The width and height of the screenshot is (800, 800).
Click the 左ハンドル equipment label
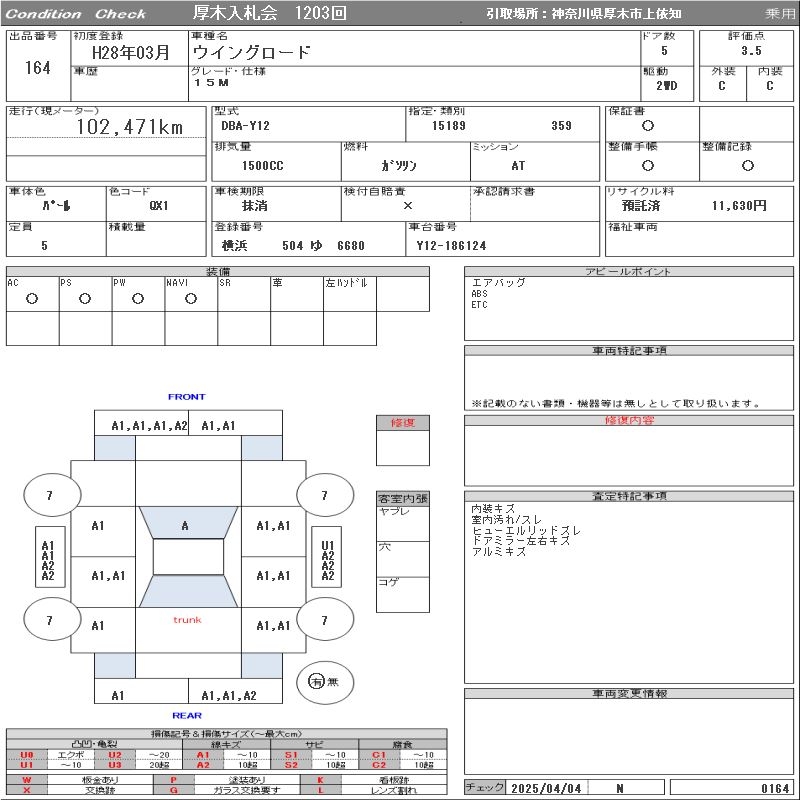tap(346, 283)
